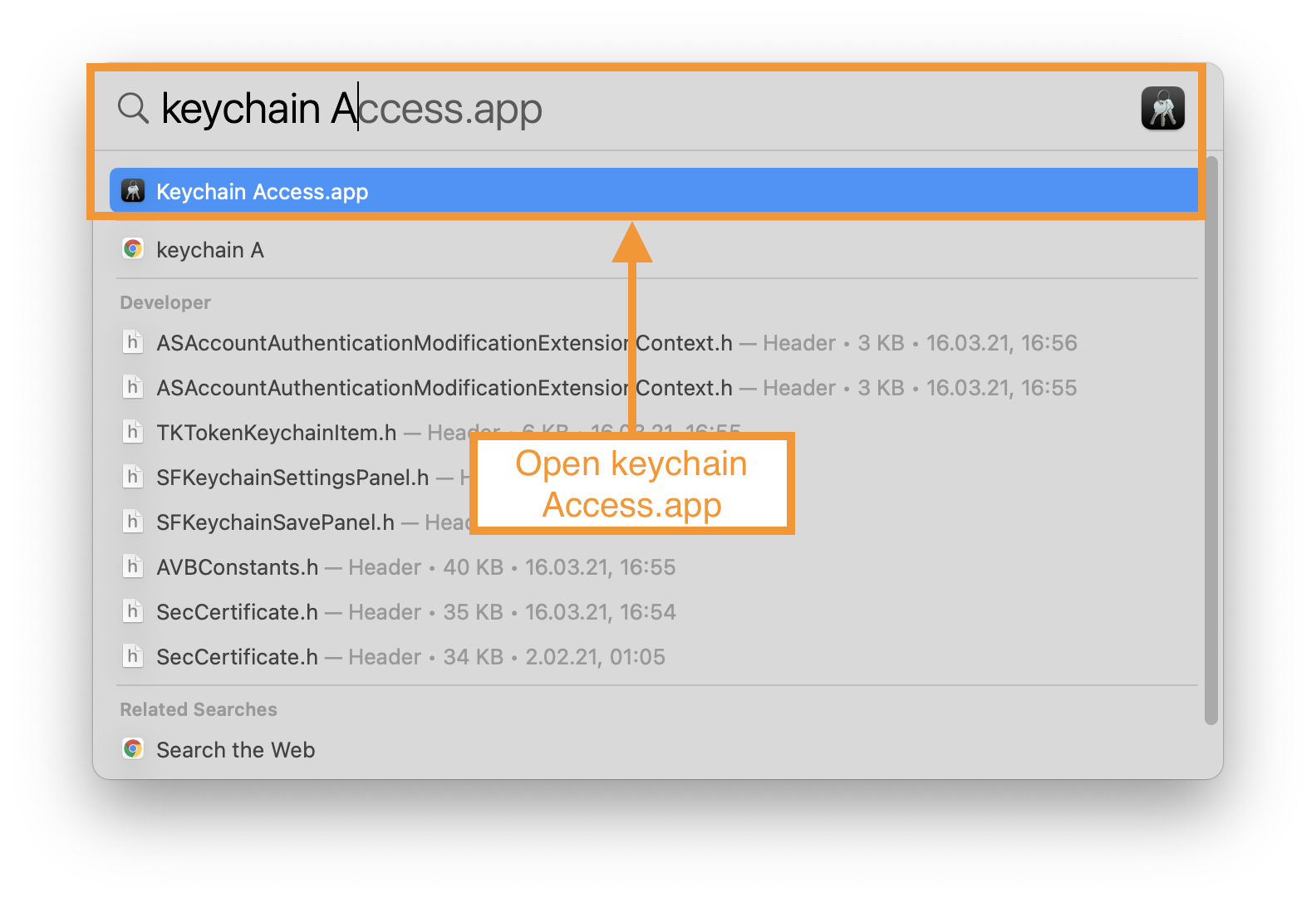Click the Chrome icon next to keychain A
Screen dimensions: 1316x902
[134, 248]
